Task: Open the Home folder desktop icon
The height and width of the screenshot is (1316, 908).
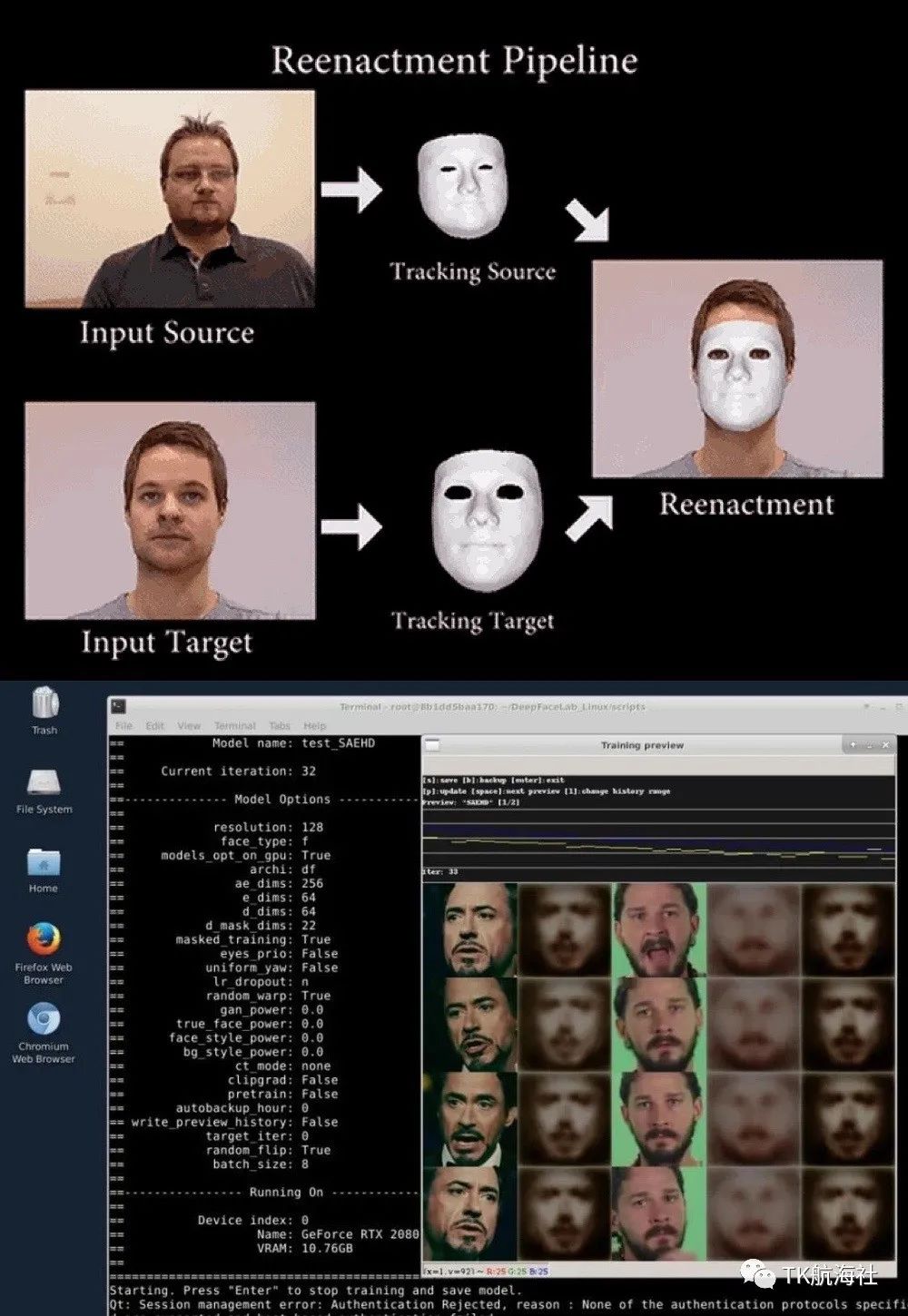Action: 44,869
